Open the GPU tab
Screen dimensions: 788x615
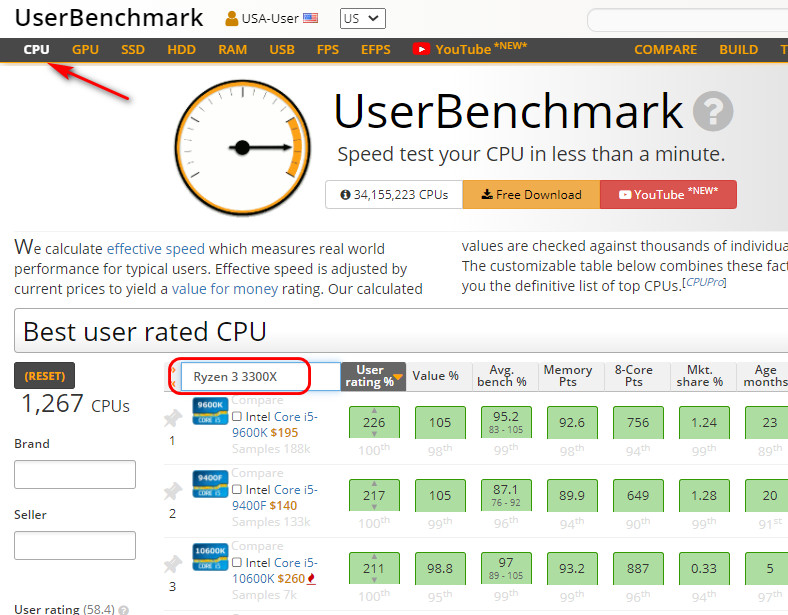pyautogui.click(x=85, y=50)
